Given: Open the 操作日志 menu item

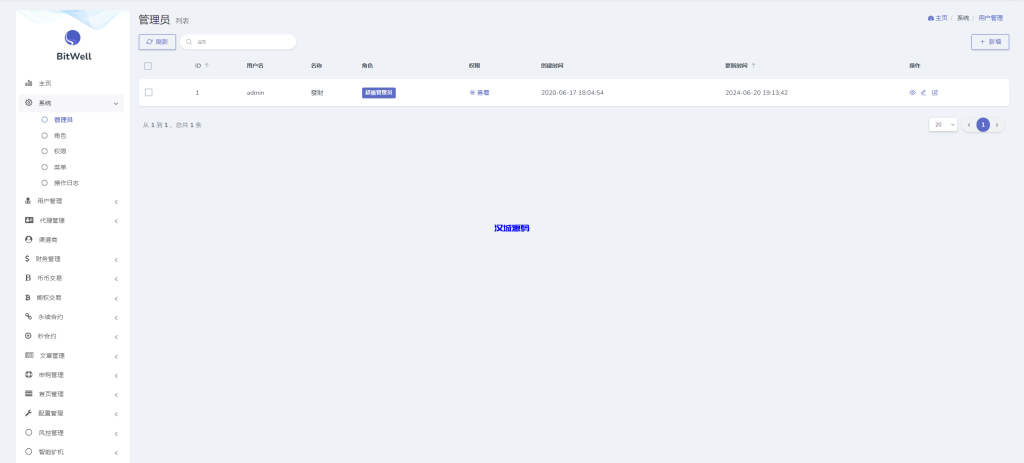Looking at the screenshot, I should 66,183.
